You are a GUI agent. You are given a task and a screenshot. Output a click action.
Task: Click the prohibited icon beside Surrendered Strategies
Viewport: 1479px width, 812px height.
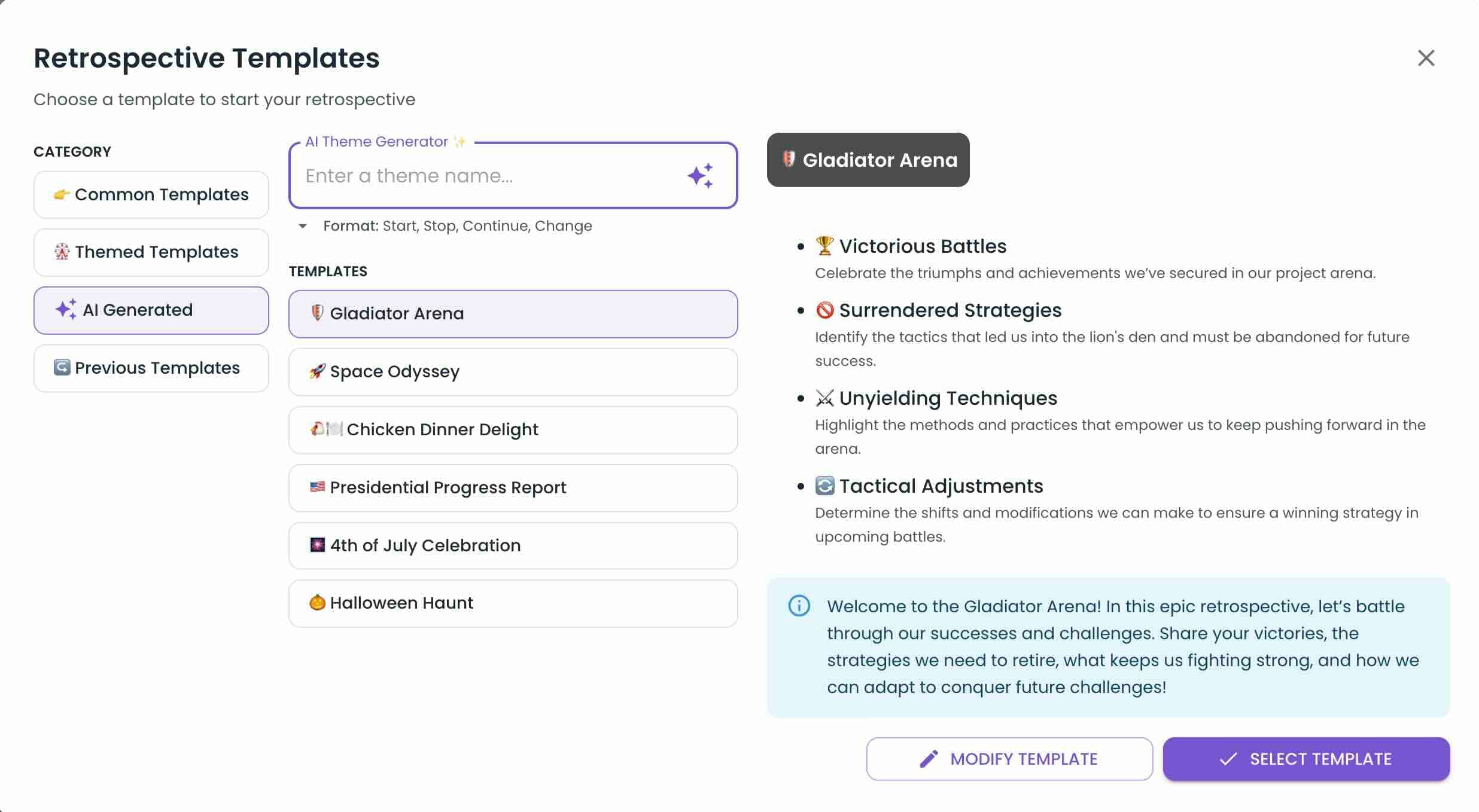click(824, 310)
